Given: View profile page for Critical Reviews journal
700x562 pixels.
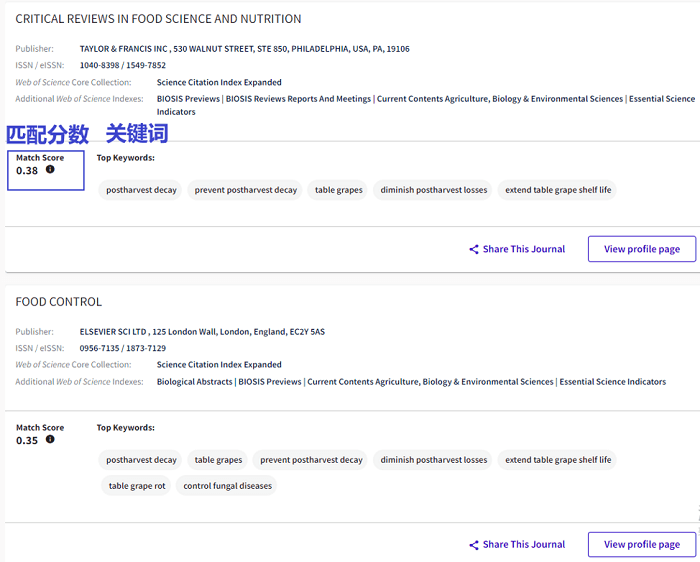Looking at the screenshot, I should click(x=641, y=249).
